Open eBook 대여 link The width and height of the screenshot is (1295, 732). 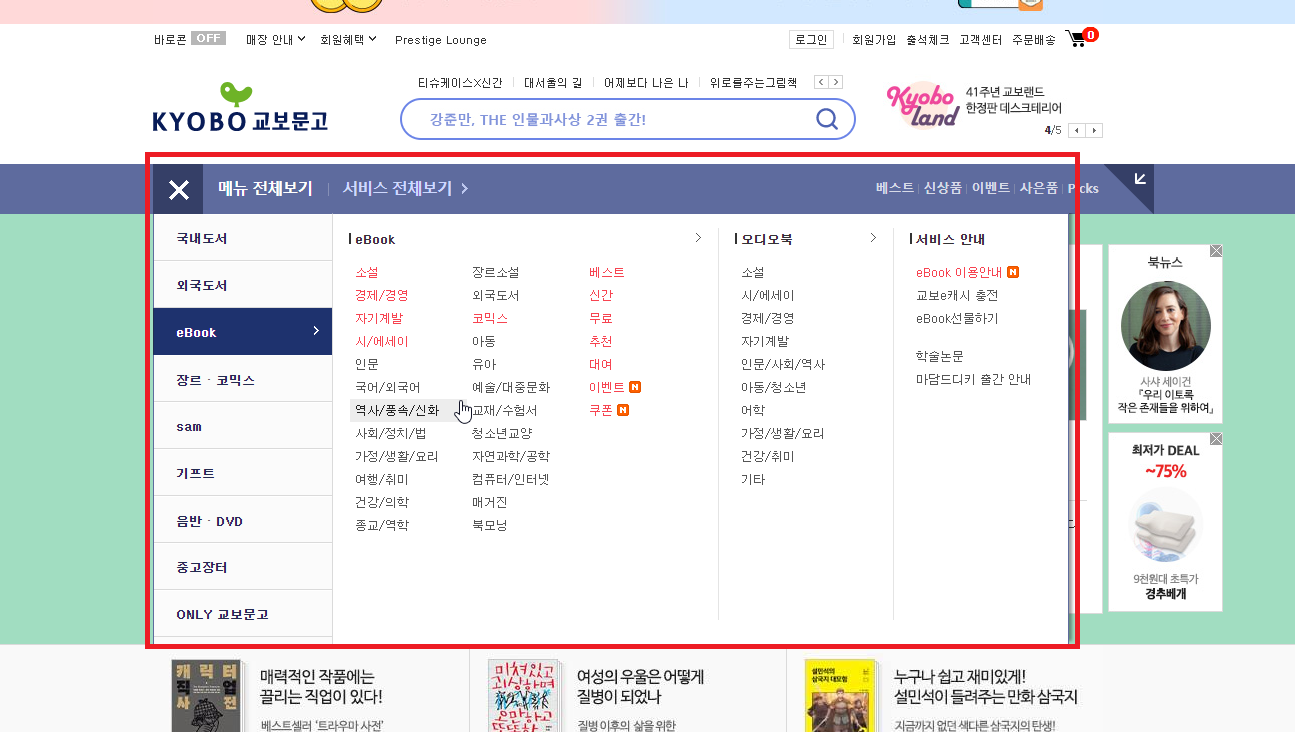click(601, 364)
